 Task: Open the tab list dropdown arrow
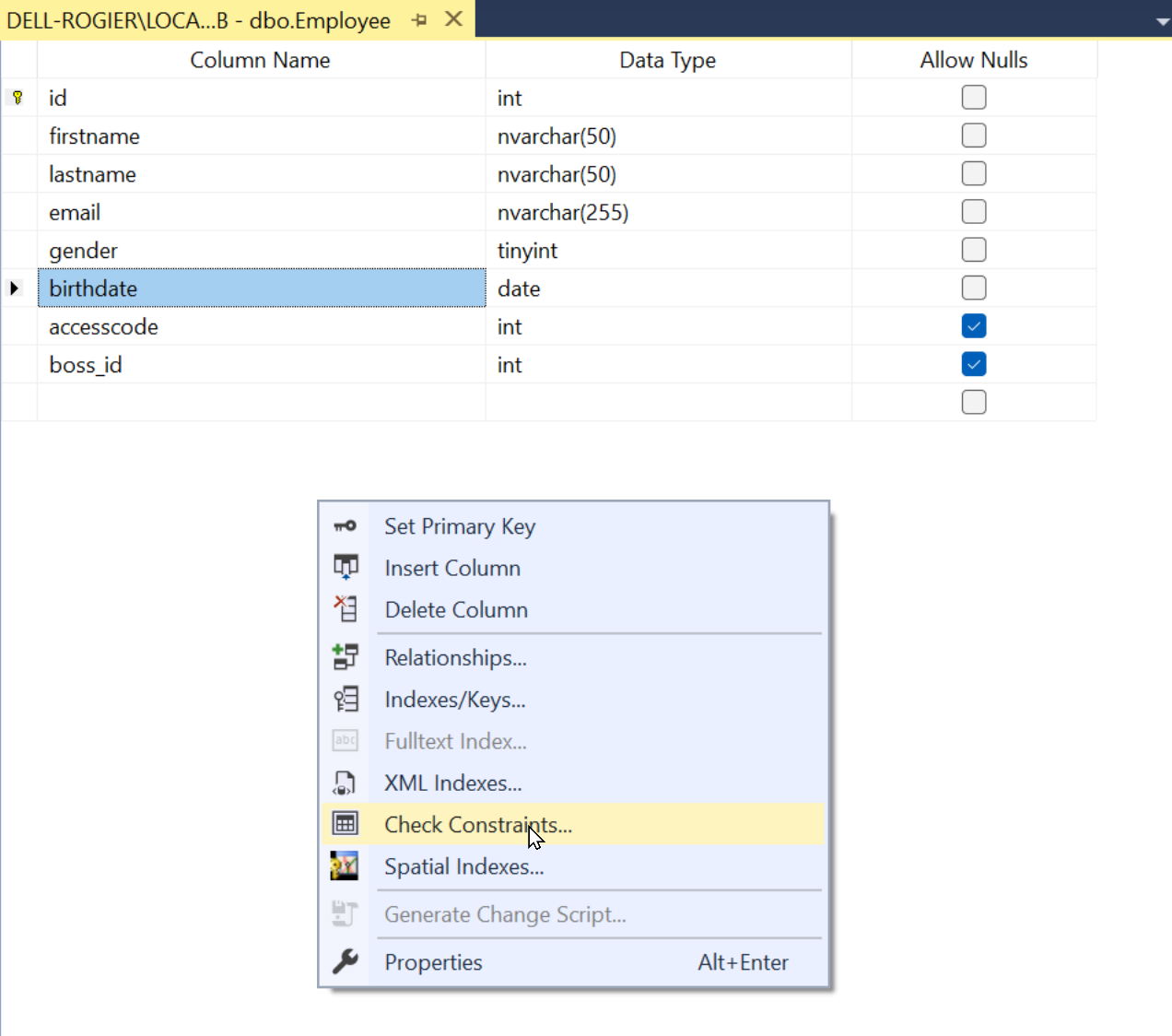tap(1162, 21)
